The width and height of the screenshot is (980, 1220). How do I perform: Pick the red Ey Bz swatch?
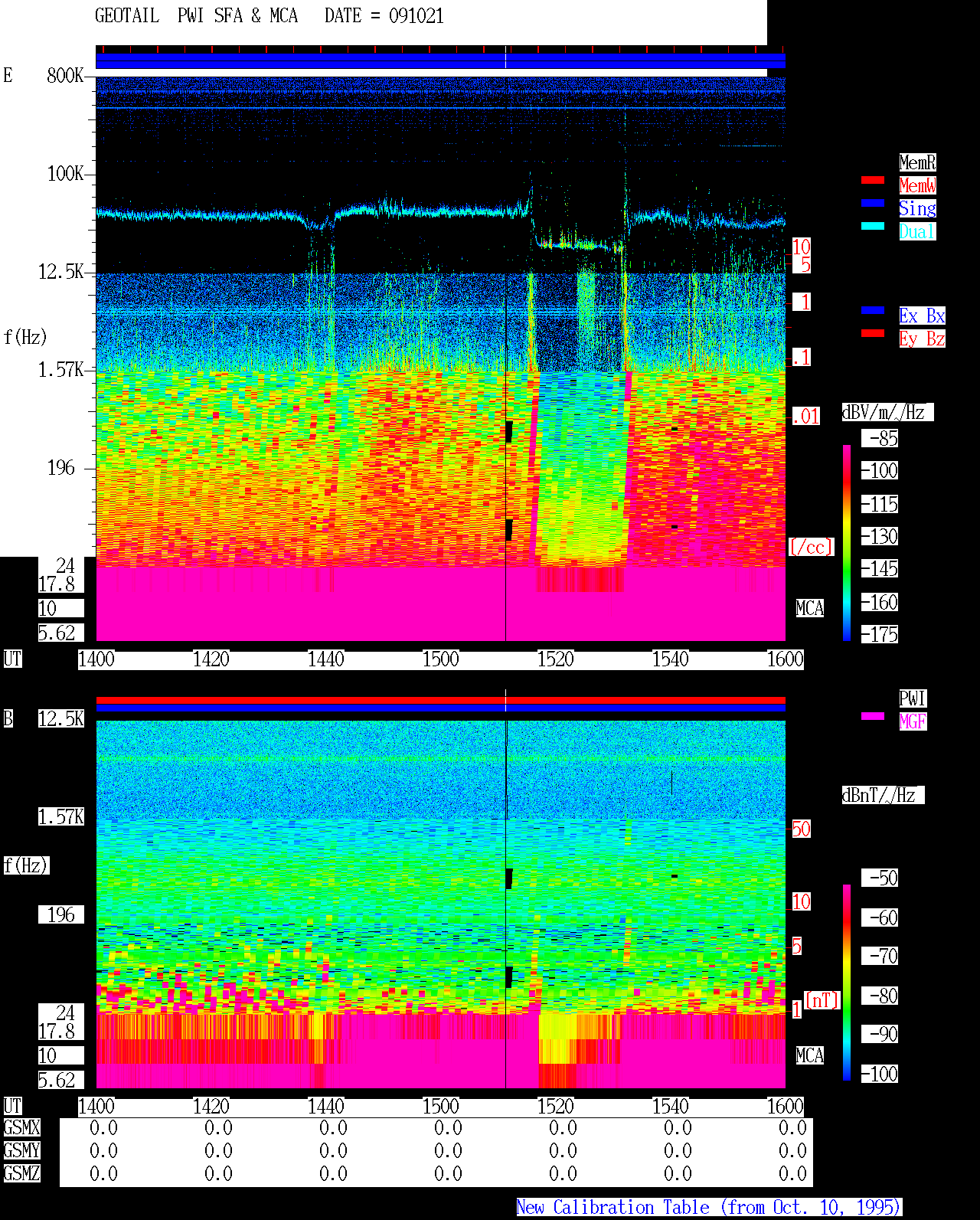(873, 333)
